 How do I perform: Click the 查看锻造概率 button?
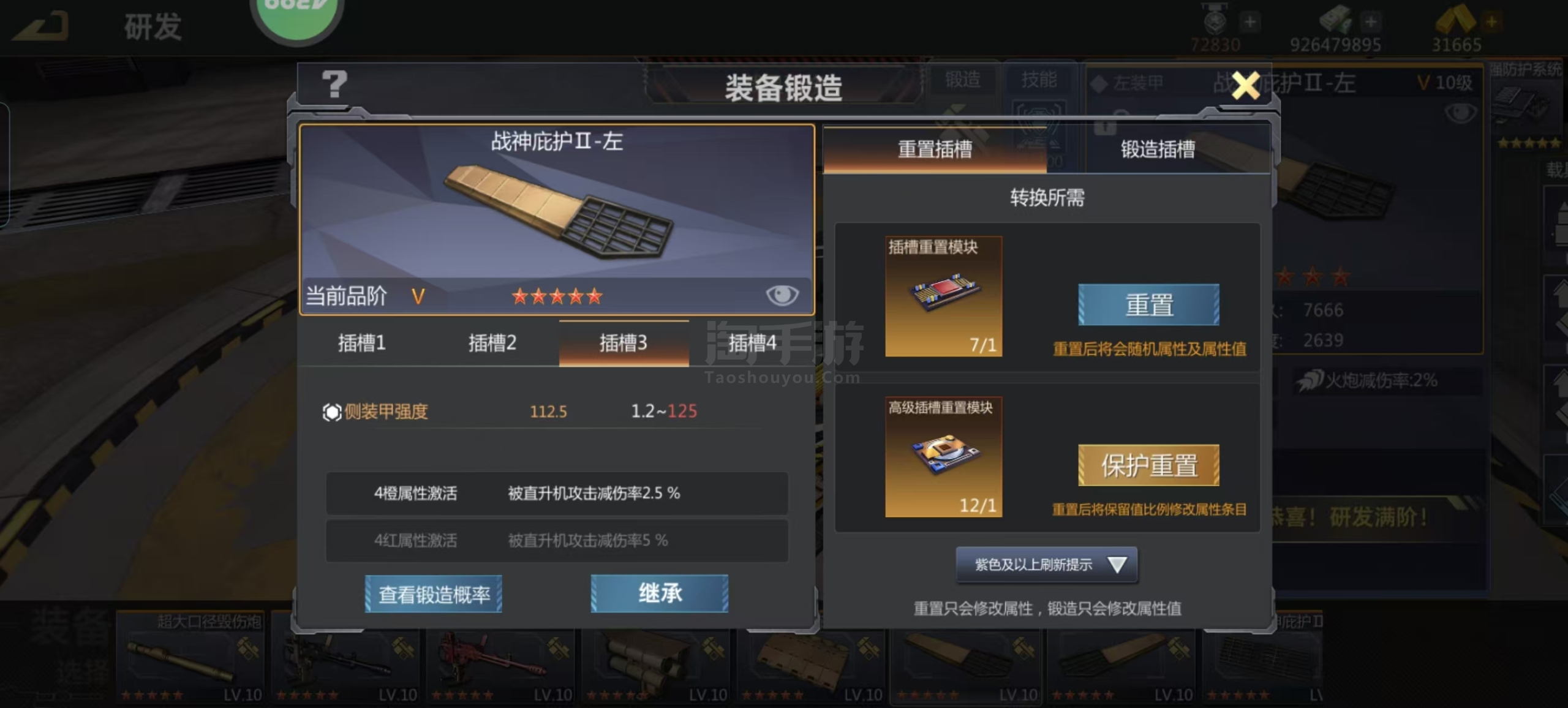[434, 593]
